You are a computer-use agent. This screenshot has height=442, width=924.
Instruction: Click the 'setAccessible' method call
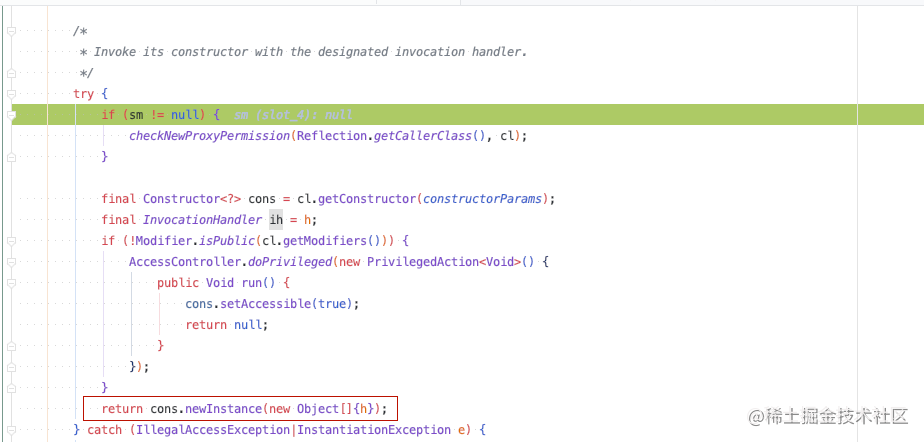click(x=265, y=304)
